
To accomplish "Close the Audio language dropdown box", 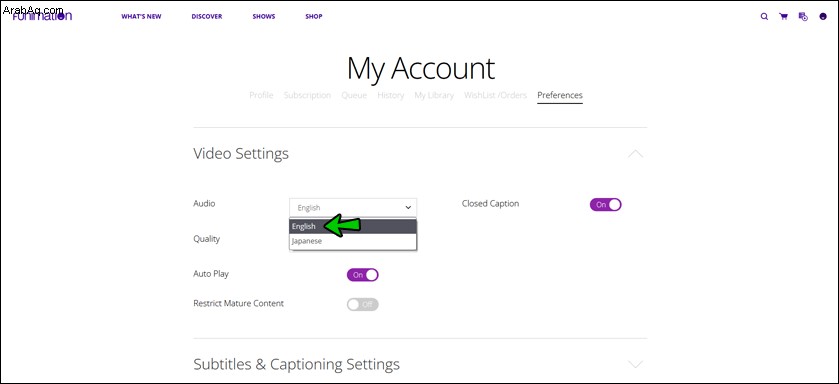I will (353, 208).
